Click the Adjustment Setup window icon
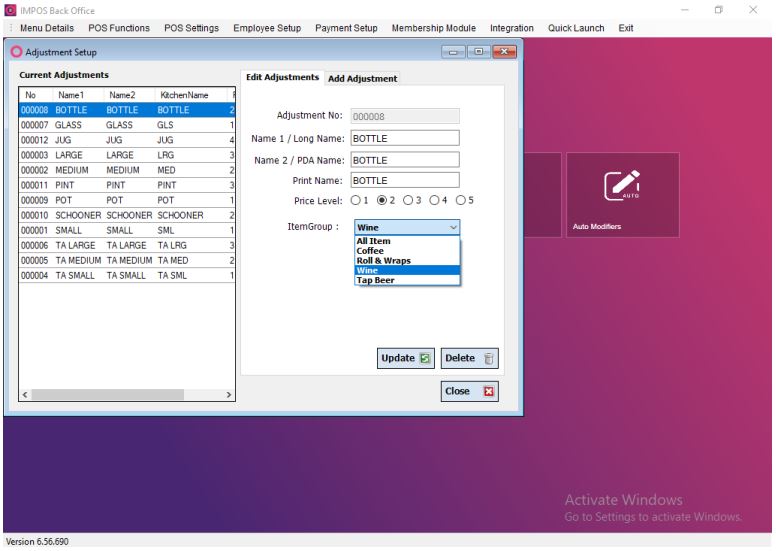776x551 pixels. (x=16, y=51)
